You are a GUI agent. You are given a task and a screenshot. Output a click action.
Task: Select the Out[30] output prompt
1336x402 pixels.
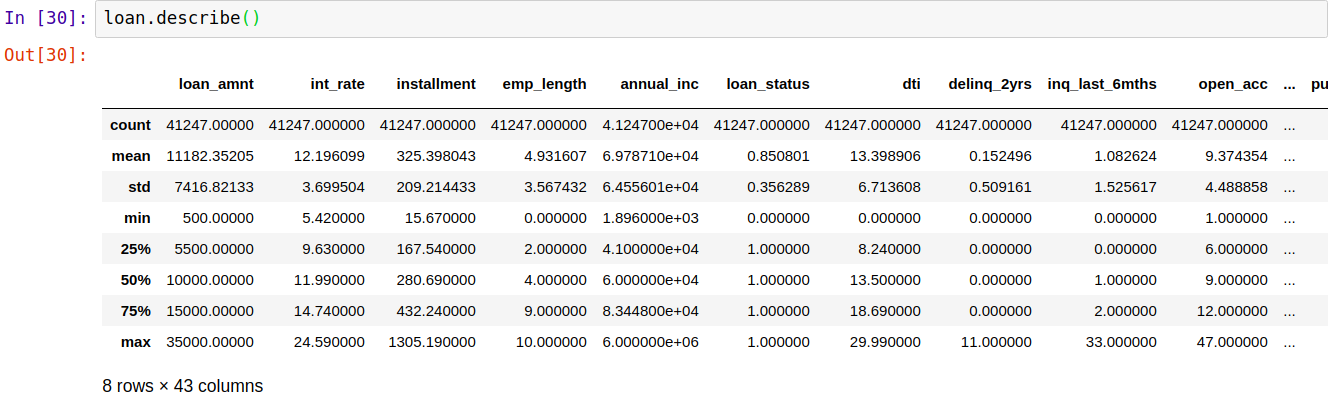(x=46, y=54)
